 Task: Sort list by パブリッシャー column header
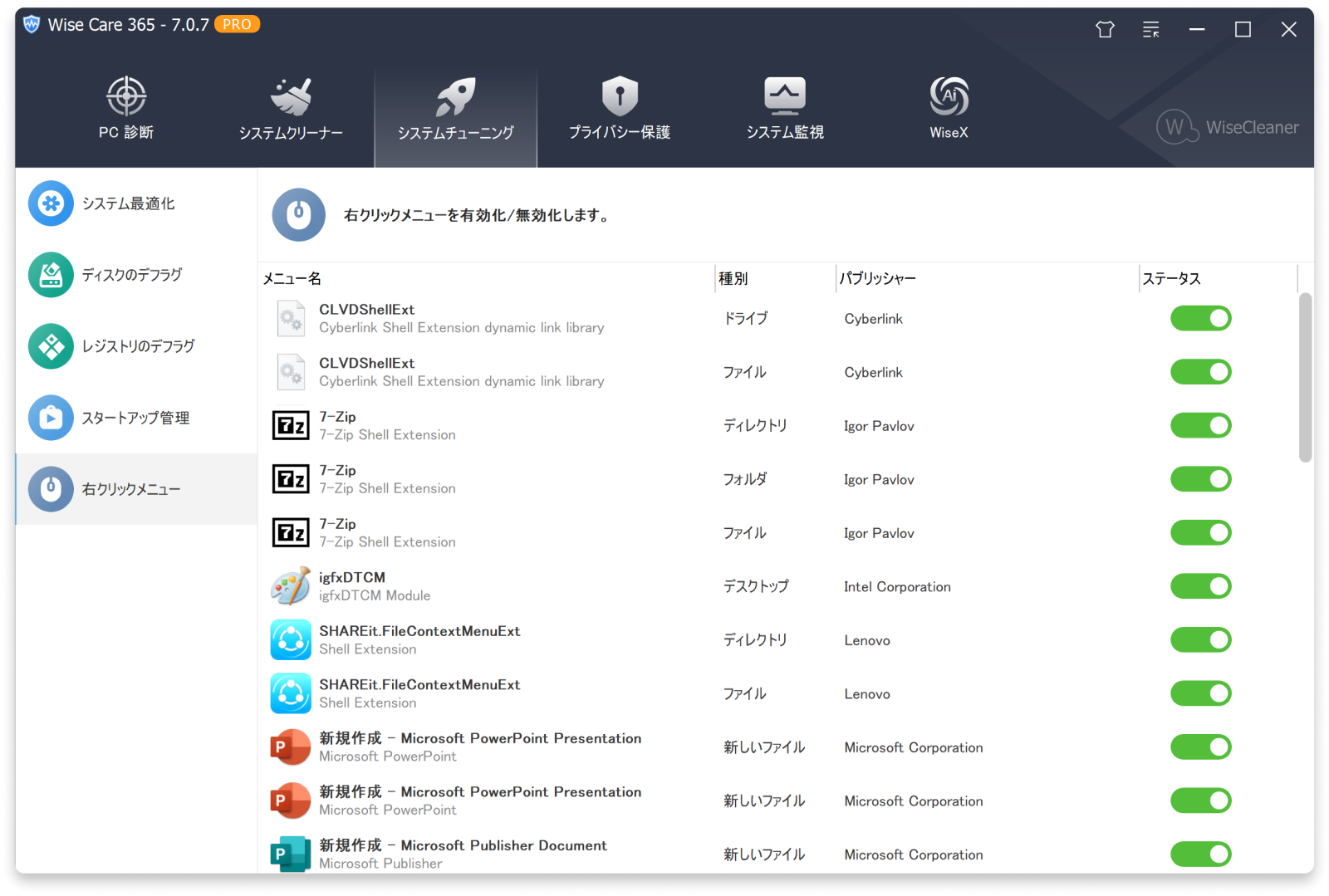877,279
